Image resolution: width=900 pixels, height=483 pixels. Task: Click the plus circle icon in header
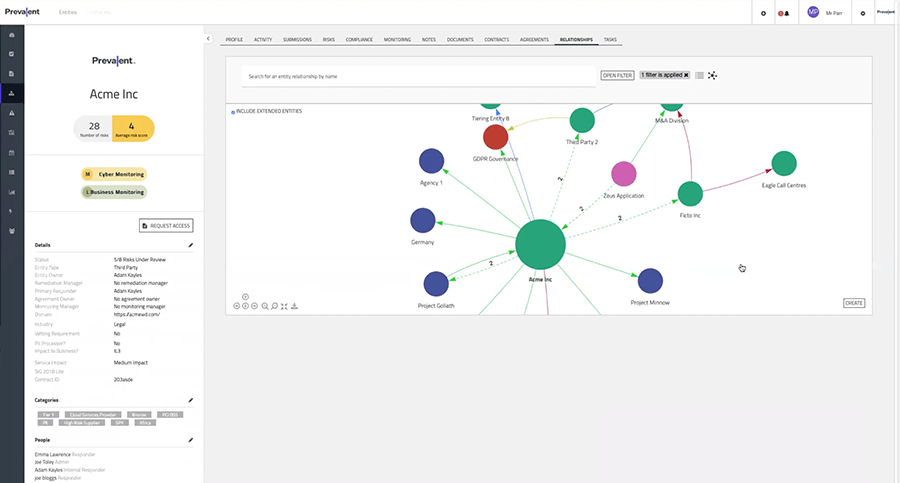tap(763, 13)
